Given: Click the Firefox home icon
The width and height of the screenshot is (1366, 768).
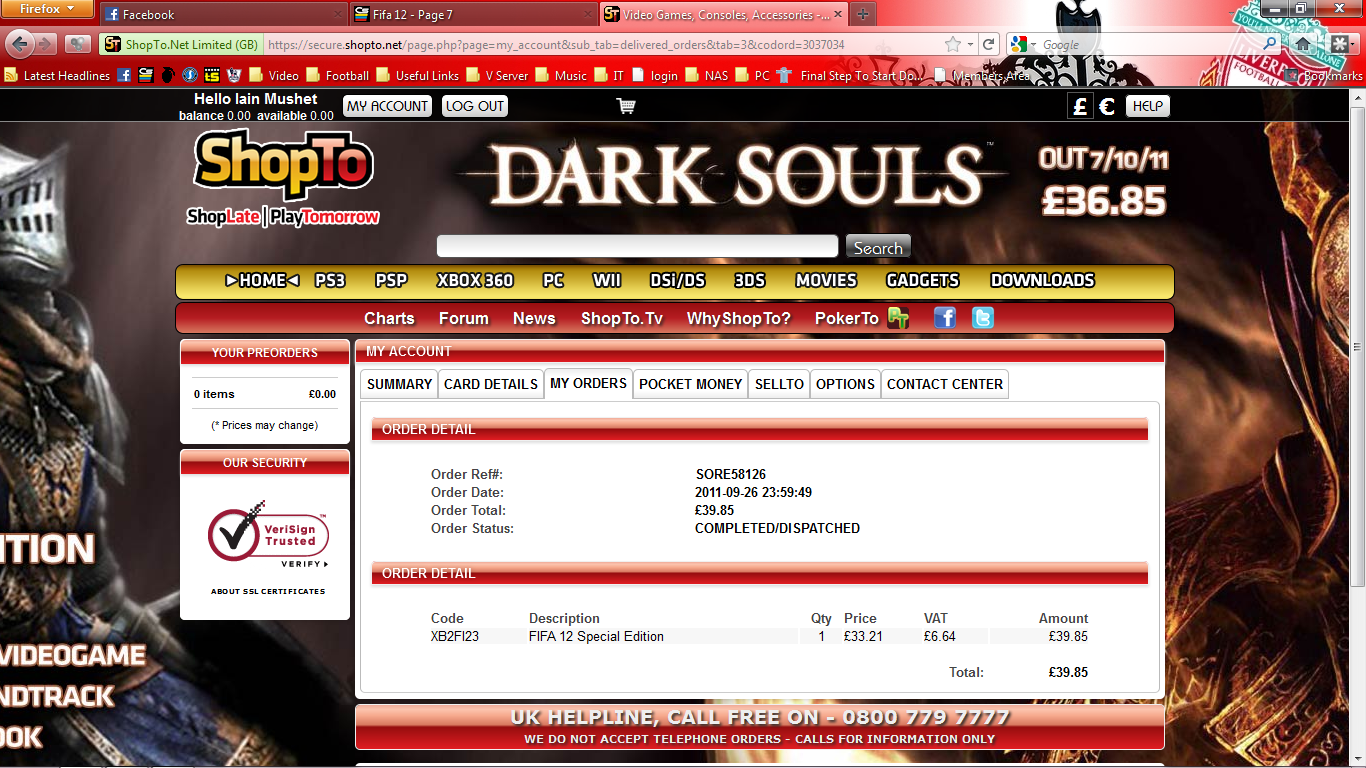Looking at the screenshot, I should tap(1302, 44).
